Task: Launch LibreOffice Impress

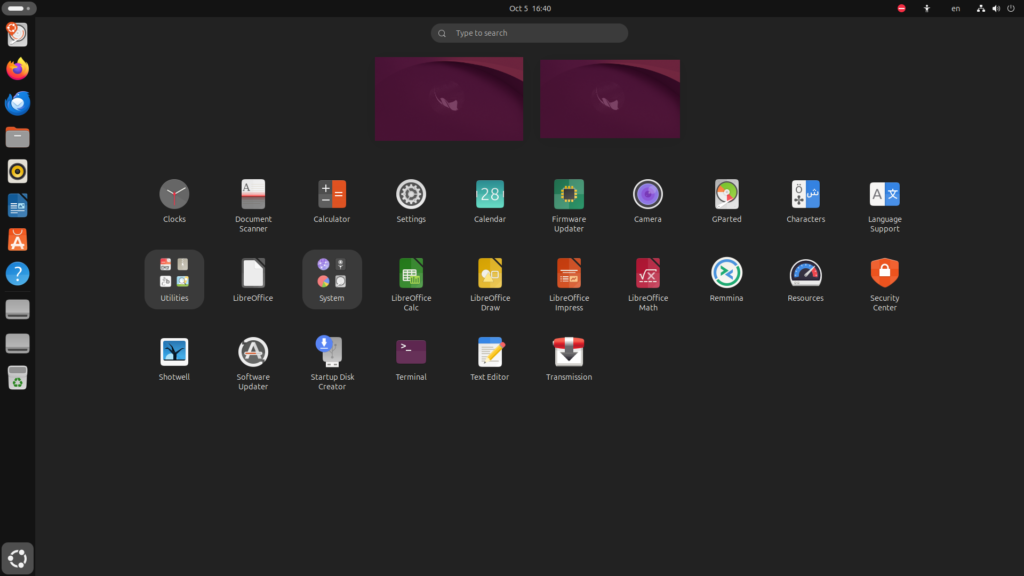Action: 569,284
